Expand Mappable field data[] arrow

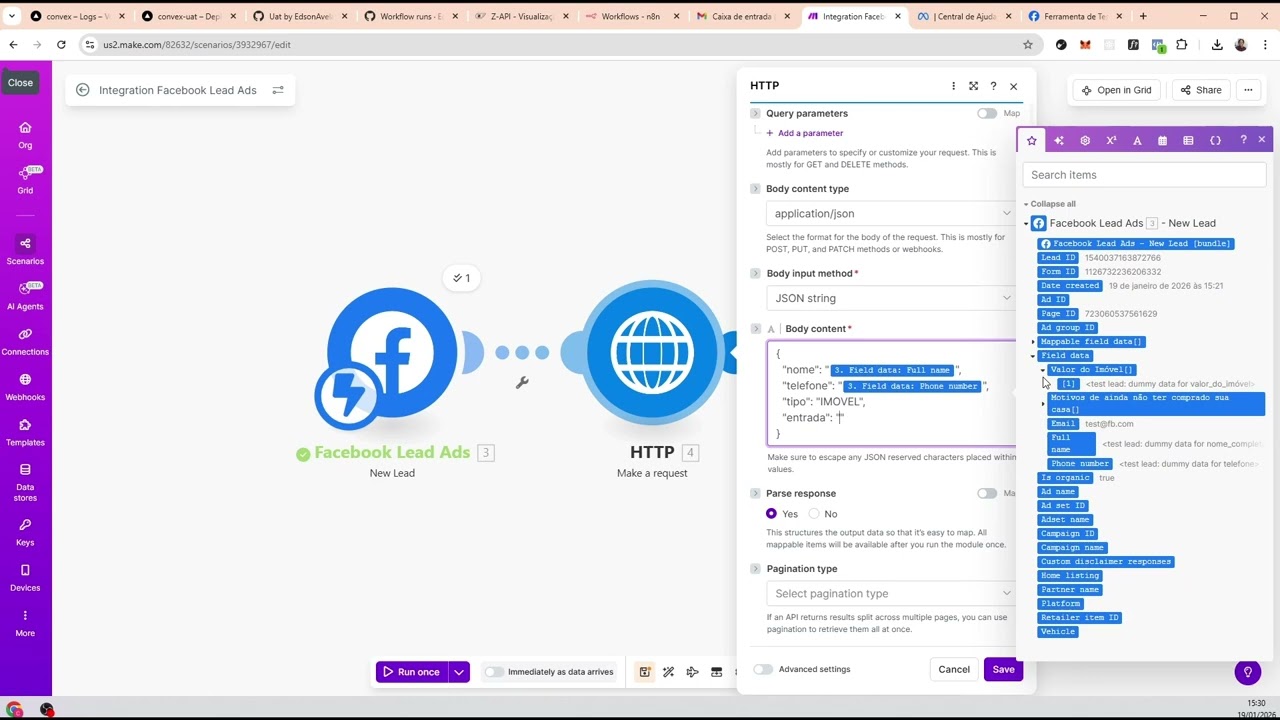(x=1033, y=342)
